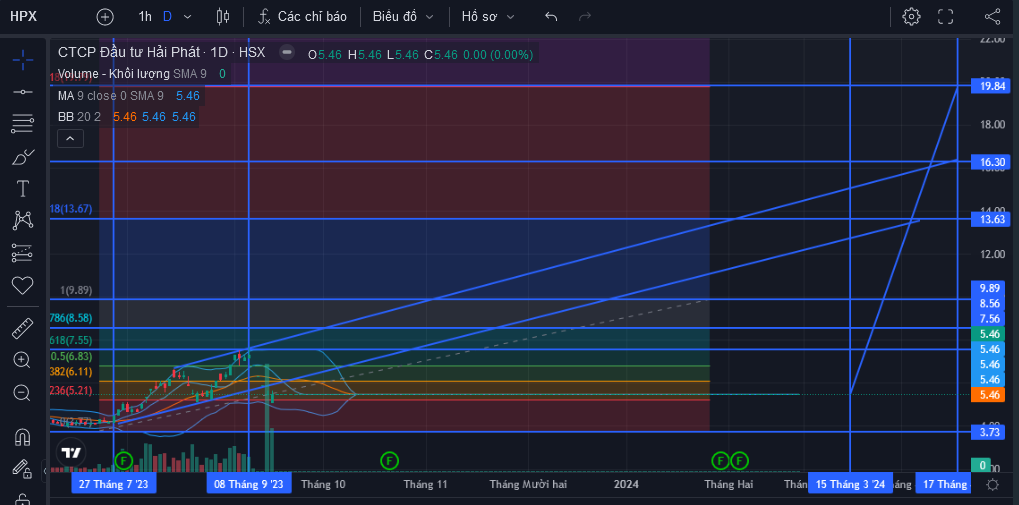The image size is (1019, 505).
Task: Click the zoom in tool
Action: point(23,360)
